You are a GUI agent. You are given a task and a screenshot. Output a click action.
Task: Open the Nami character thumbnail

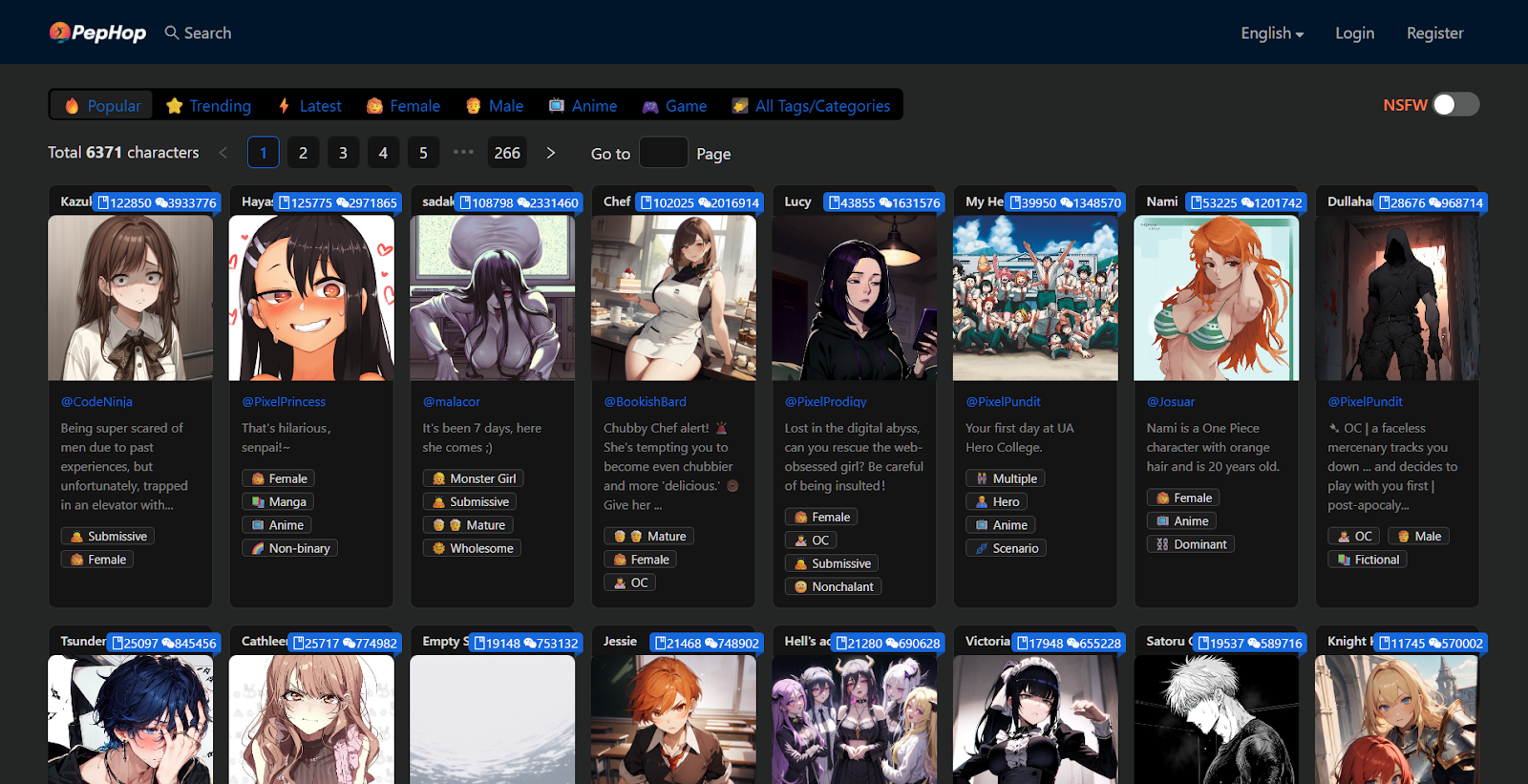pyautogui.click(x=1216, y=298)
